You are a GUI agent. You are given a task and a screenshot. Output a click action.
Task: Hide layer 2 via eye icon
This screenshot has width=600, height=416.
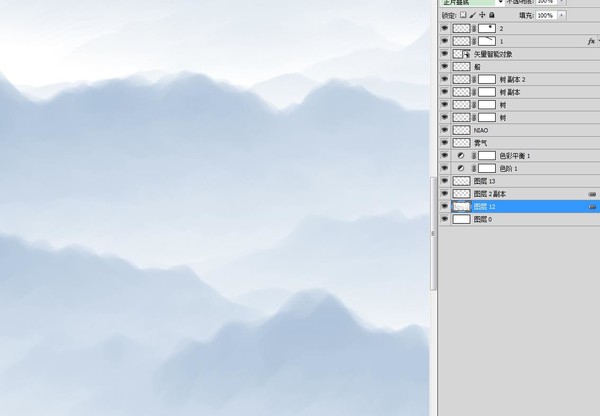point(444,28)
